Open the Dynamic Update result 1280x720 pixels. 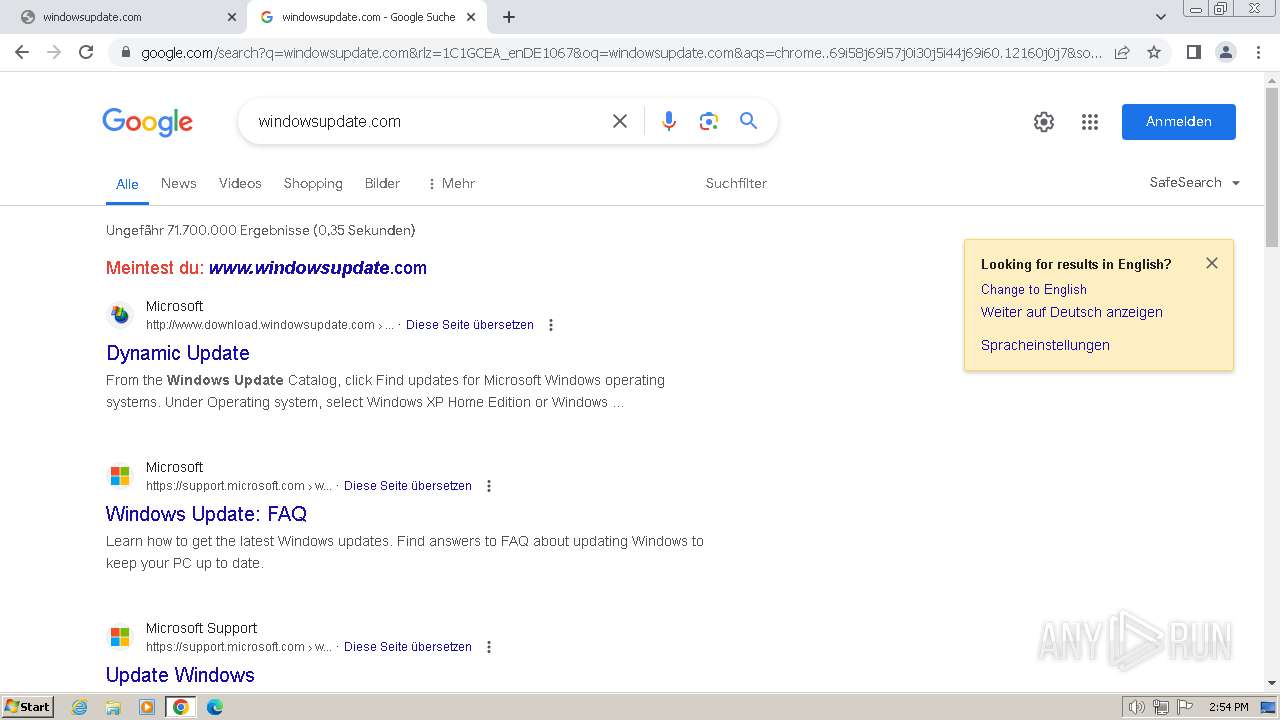pos(178,353)
